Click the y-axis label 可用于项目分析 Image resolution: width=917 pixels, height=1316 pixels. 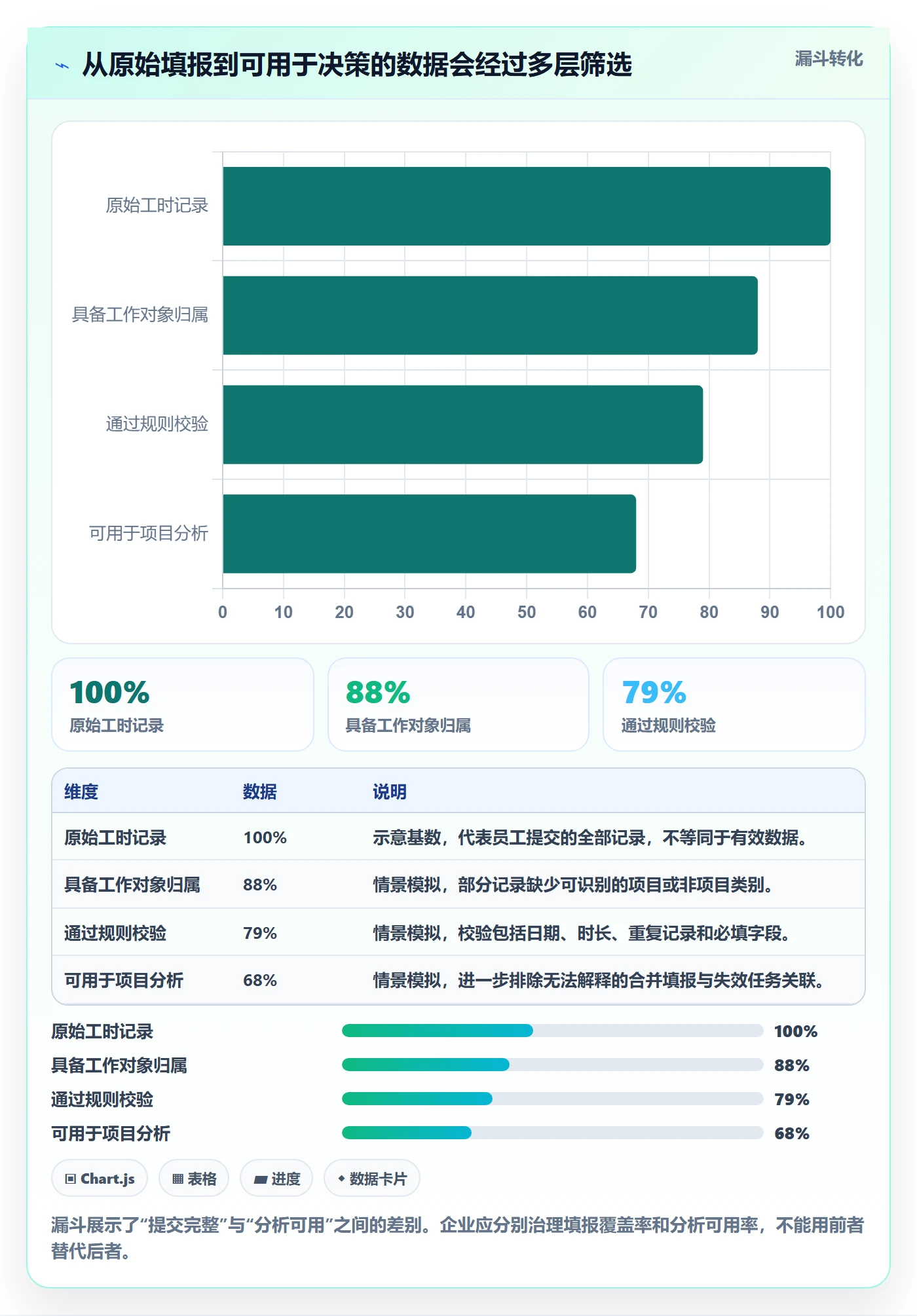[x=149, y=533]
